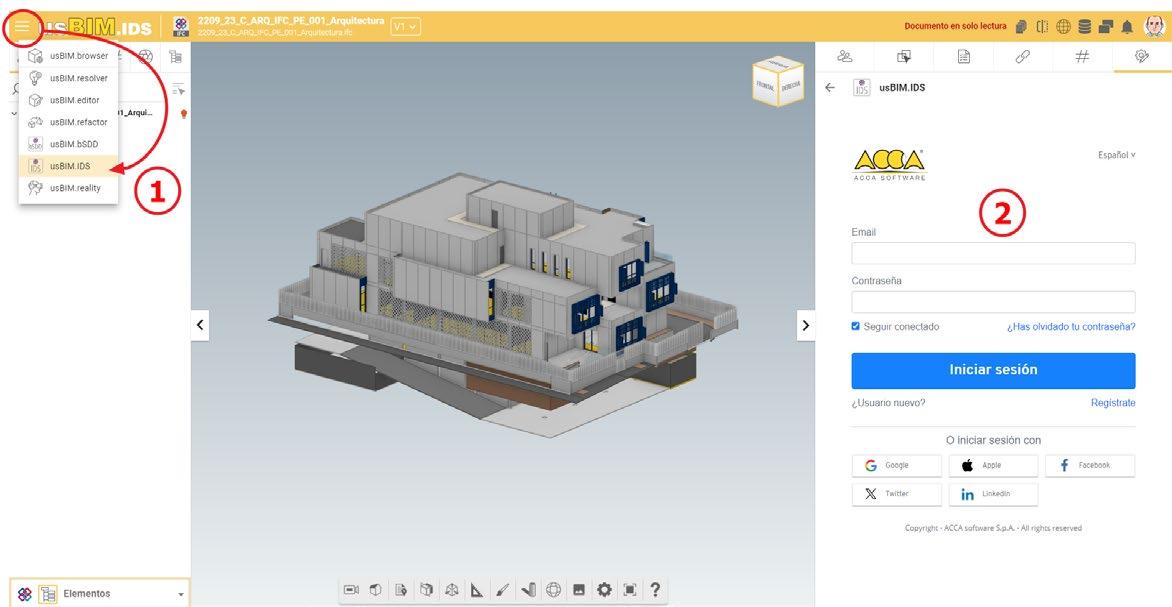Click the globe georeference icon in toolbar
The height and width of the screenshot is (607, 1172).
553,590
